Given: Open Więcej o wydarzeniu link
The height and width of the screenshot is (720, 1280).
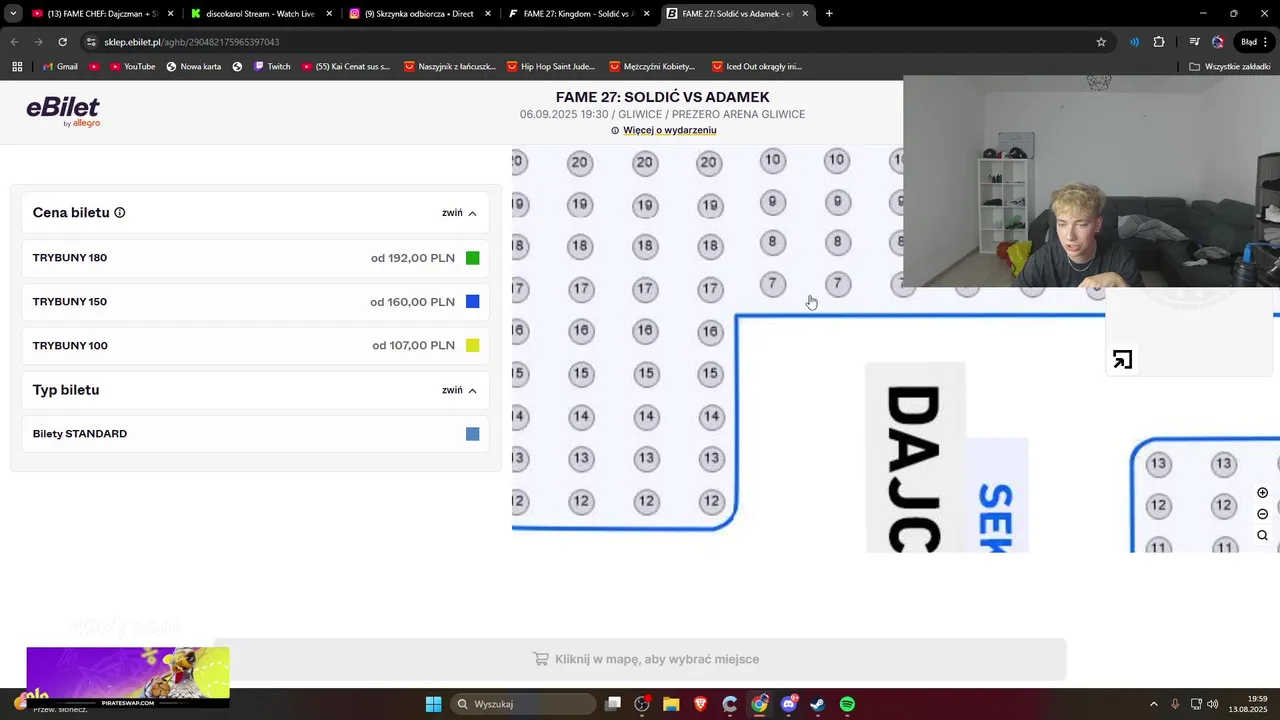Looking at the screenshot, I should [669, 130].
